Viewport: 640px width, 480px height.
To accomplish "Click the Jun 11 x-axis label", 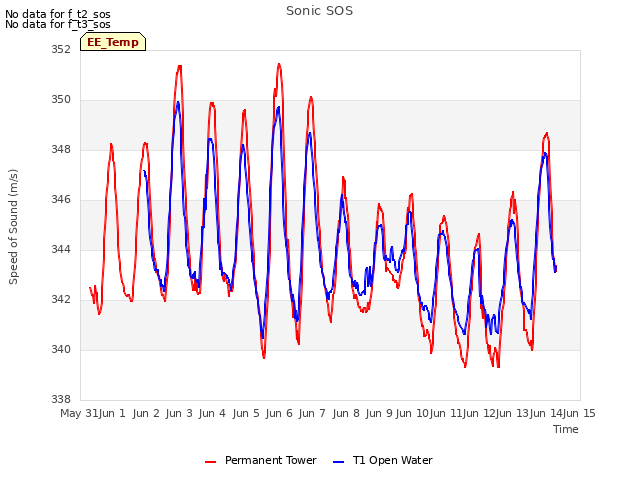I will (x=446, y=413).
